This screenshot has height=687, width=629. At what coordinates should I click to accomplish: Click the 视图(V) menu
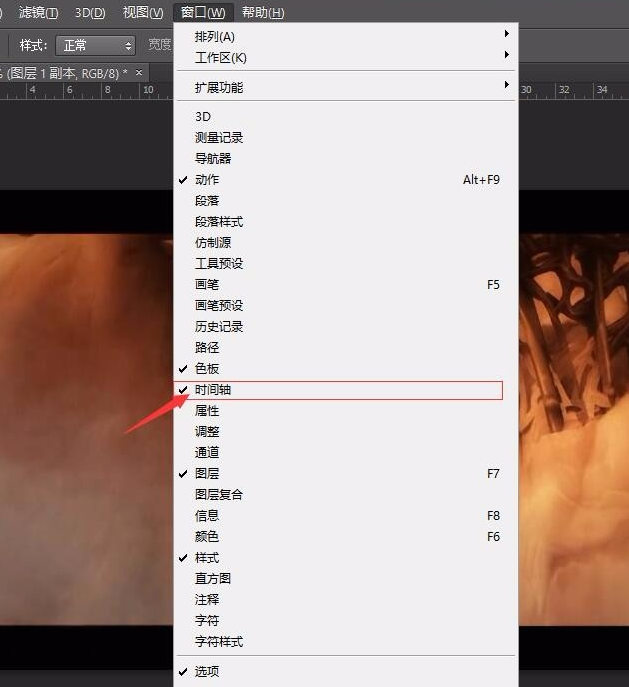[x=142, y=12]
